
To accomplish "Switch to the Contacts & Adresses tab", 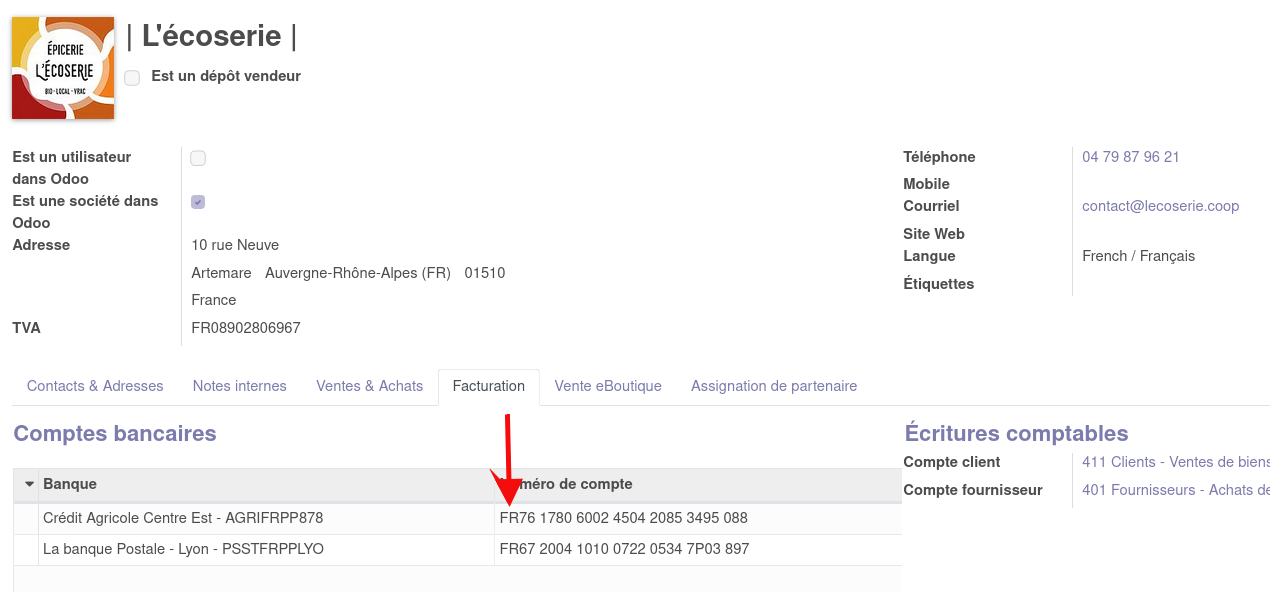I will point(95,386).
